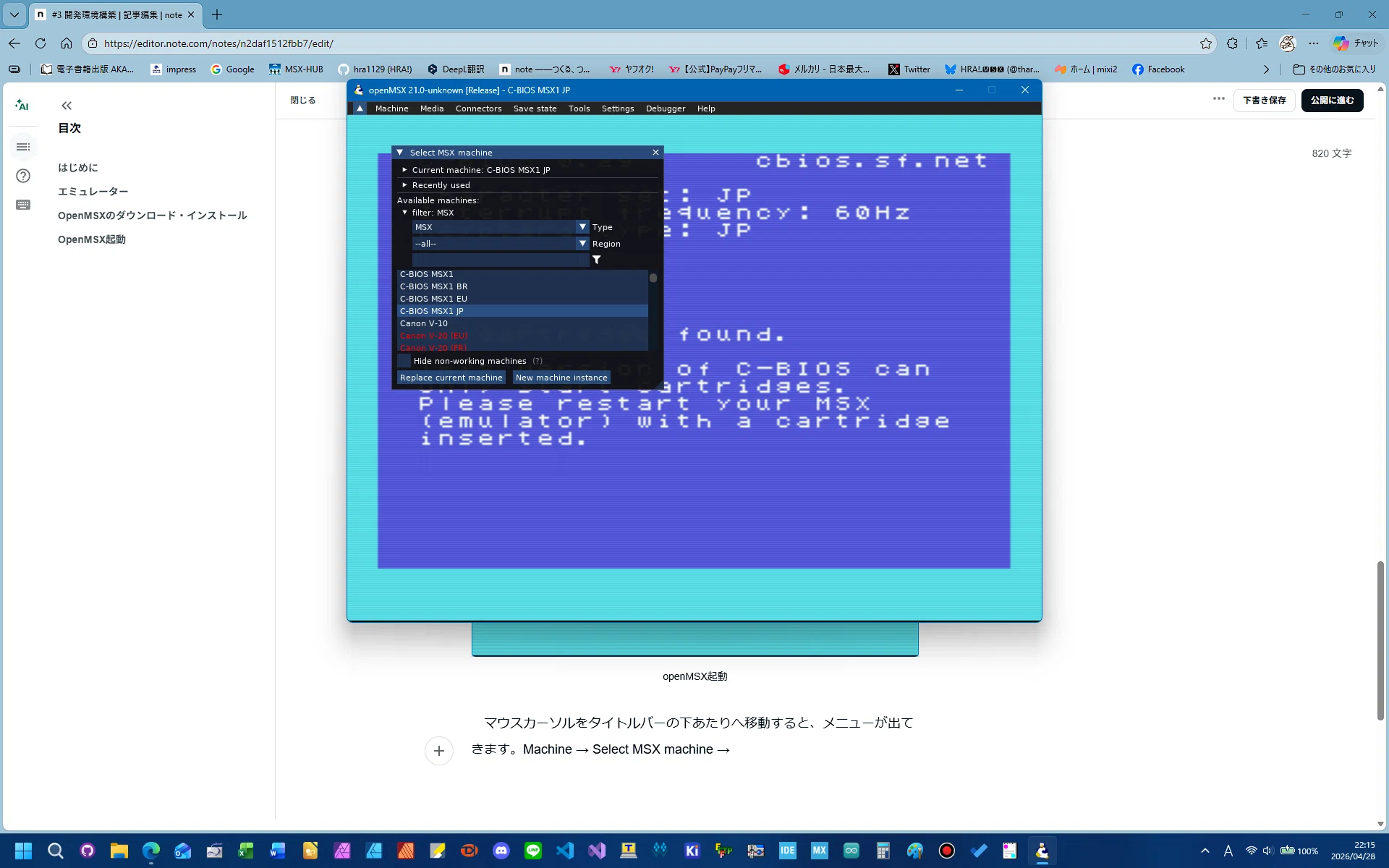Show hidden system tray icons
The image size is (1389, 868).
pyautogui.click(x=1205, y=851)
